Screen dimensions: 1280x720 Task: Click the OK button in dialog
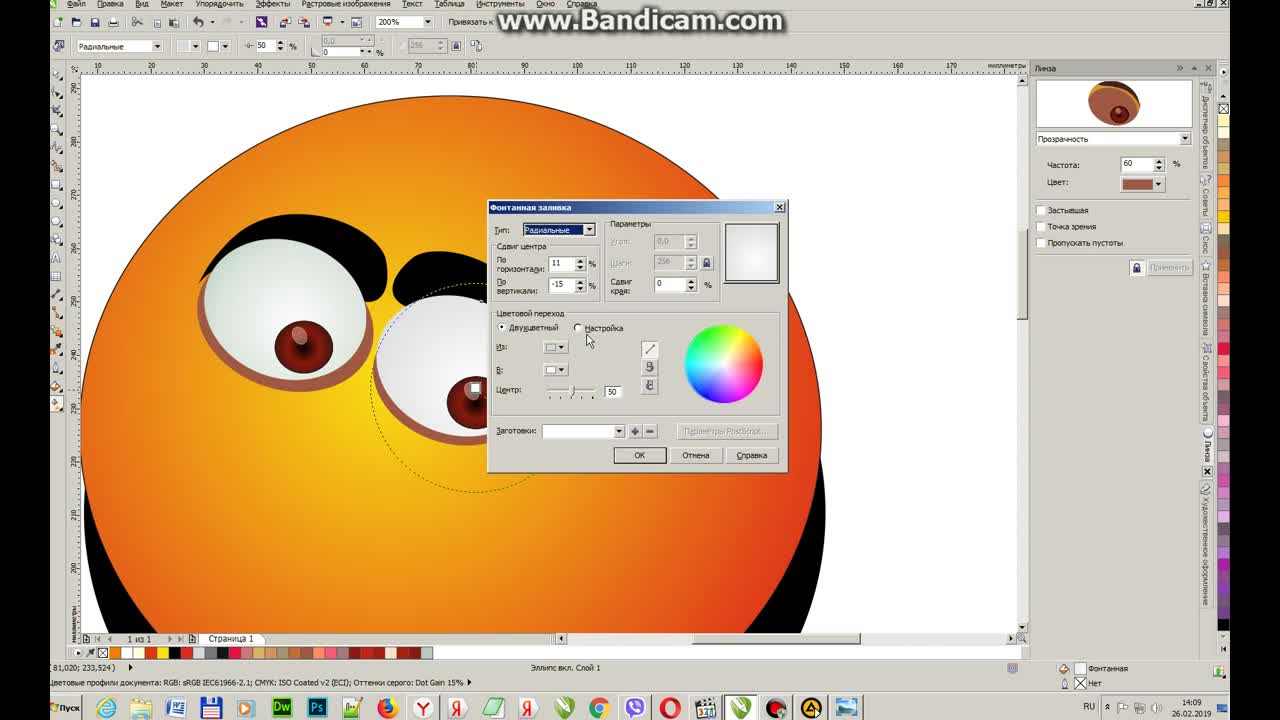[x=639, y=455]
